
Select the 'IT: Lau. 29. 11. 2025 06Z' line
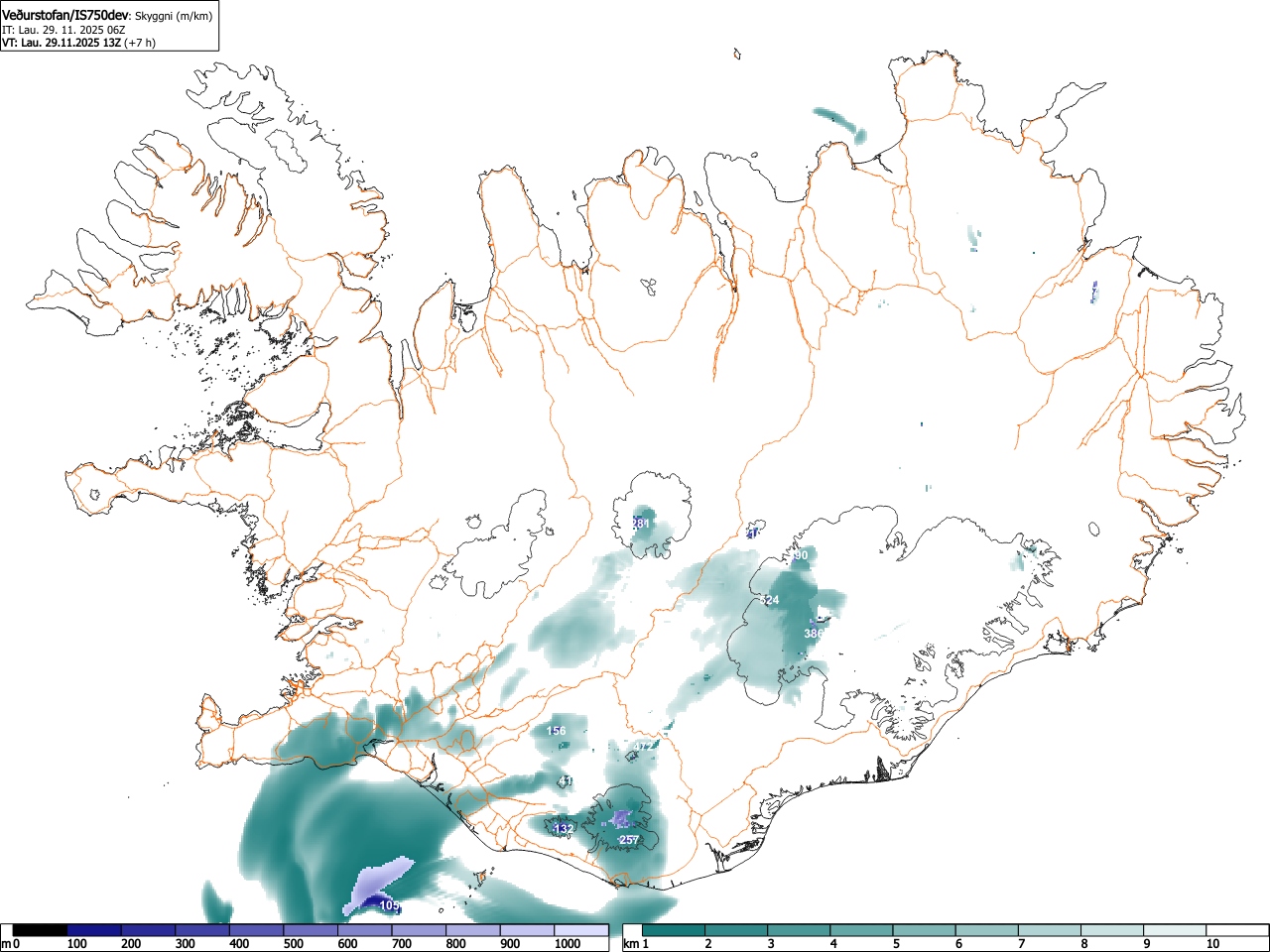click(63, 30)
